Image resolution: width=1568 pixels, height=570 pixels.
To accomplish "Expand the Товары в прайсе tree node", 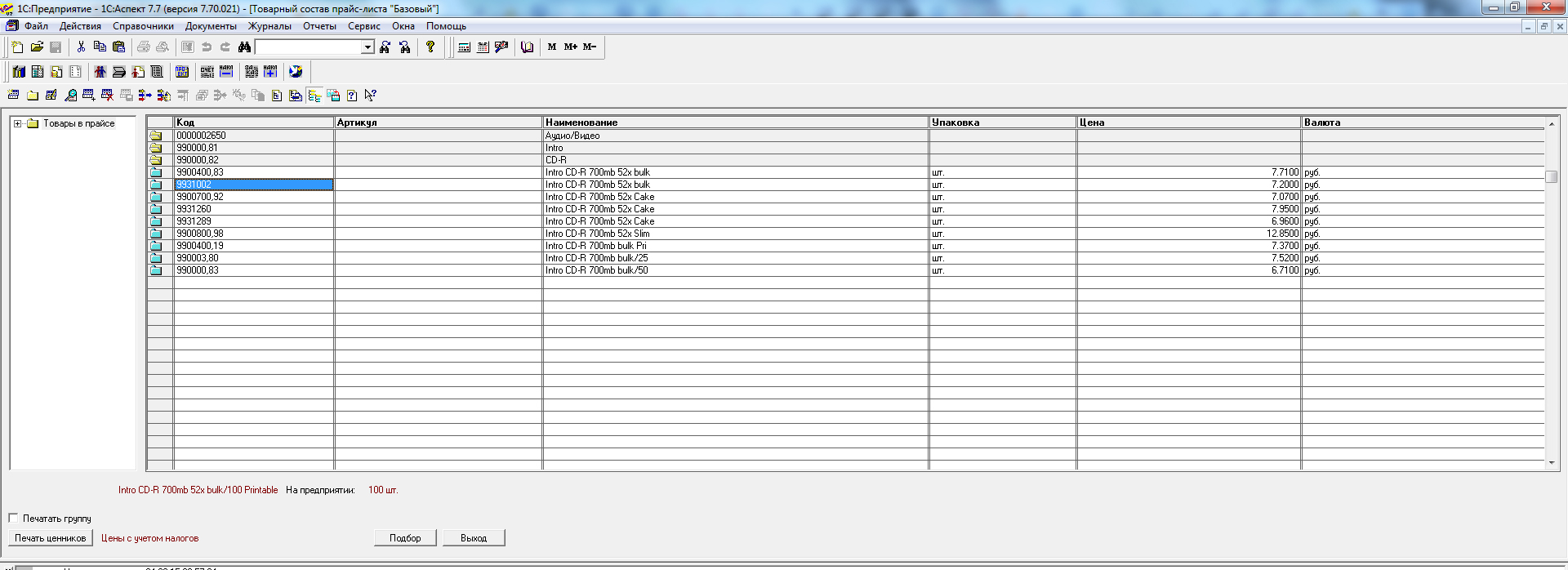I will coord(17,124).
